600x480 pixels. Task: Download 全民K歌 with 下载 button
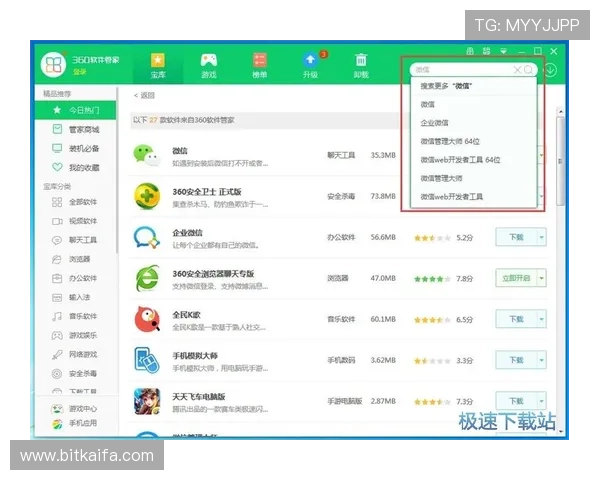[516, 319]
